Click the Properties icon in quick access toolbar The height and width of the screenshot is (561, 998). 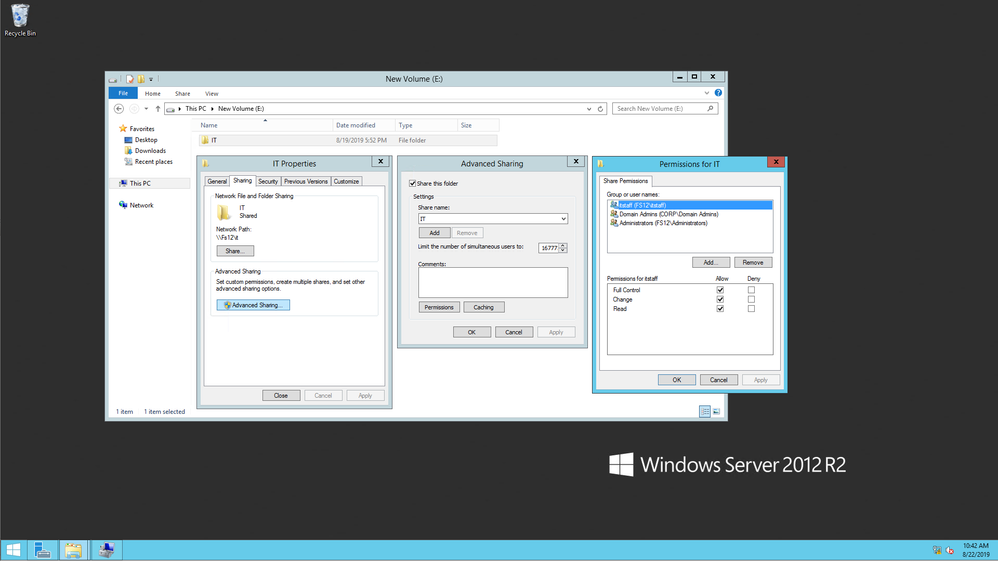tap(130, 79)
